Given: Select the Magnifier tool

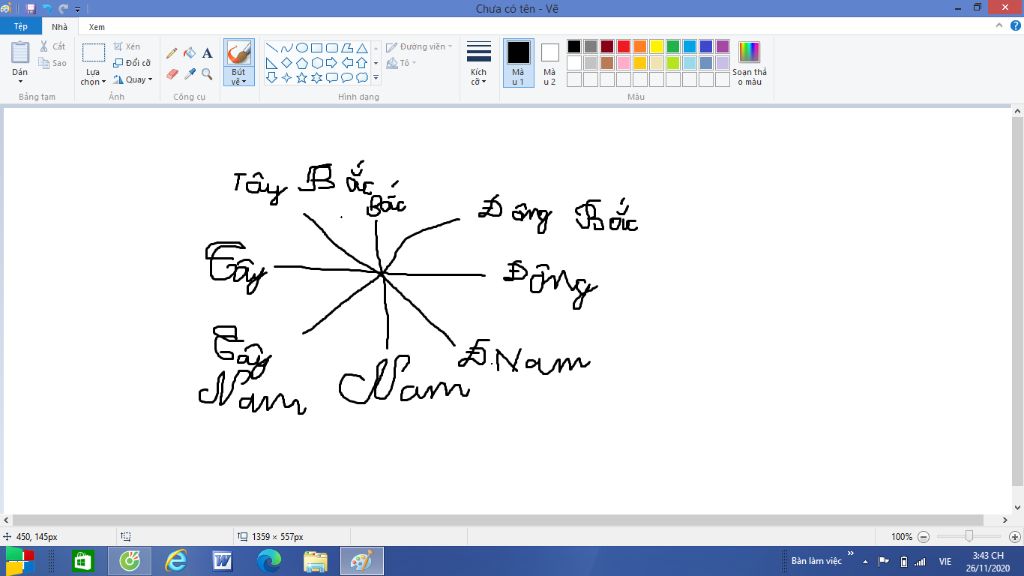Looking at the screenshot, I should 207,74.
